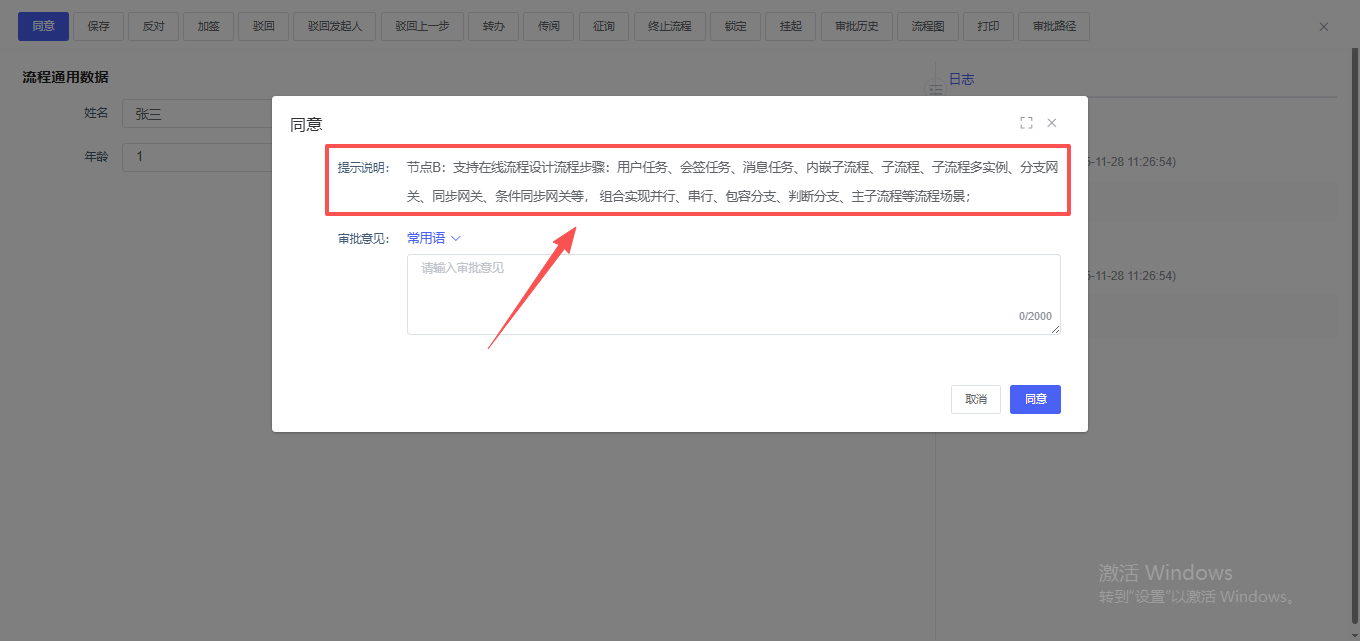Switch to the 日志 tab
The image size is (1360, 641).
(x=961, y=79)
